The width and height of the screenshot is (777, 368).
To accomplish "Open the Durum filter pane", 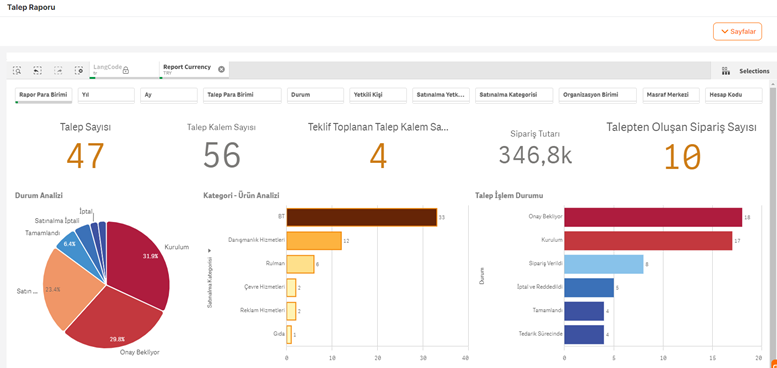I will (315, 95).
